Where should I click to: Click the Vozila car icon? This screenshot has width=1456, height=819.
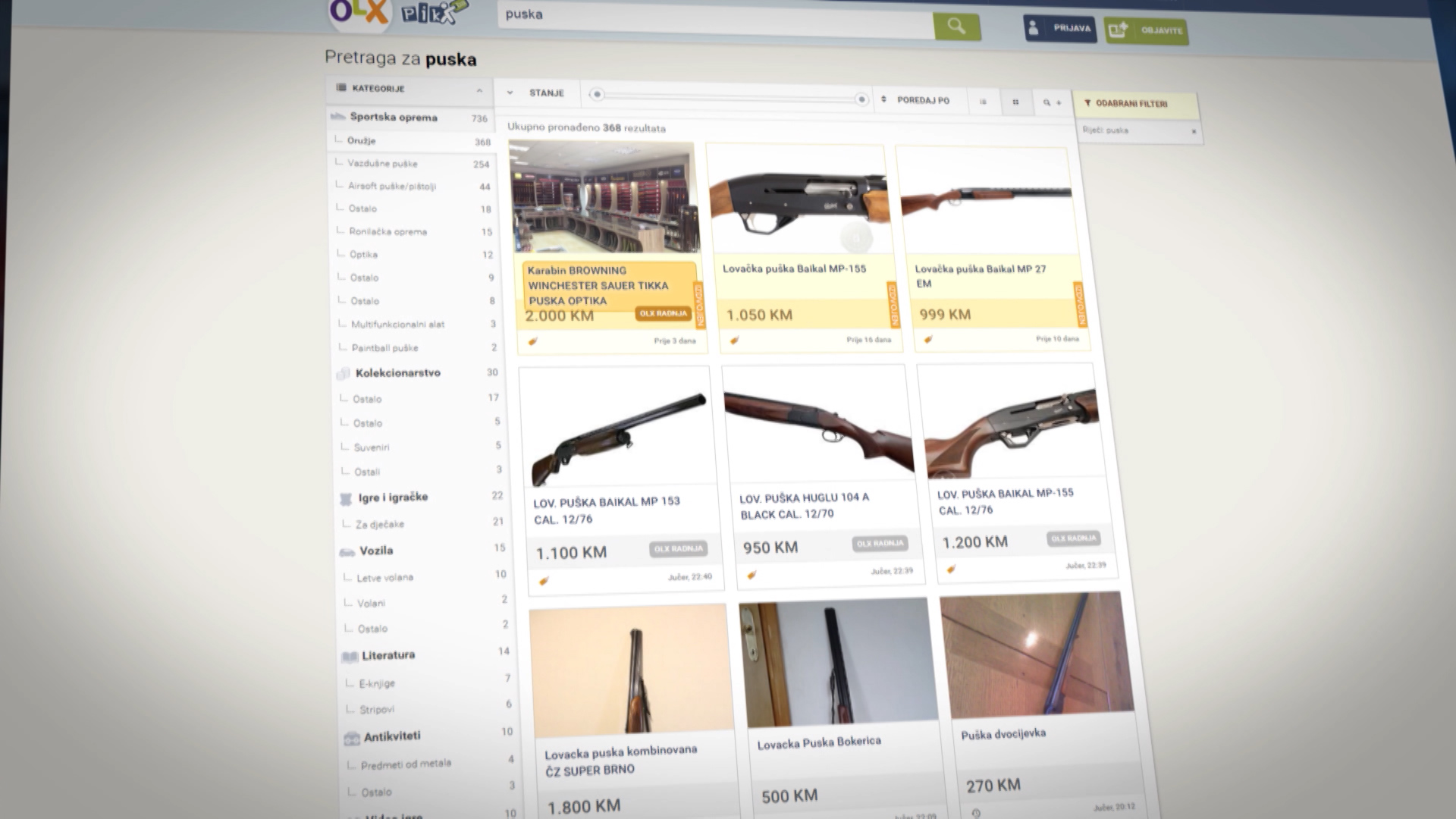click(347, 552)
